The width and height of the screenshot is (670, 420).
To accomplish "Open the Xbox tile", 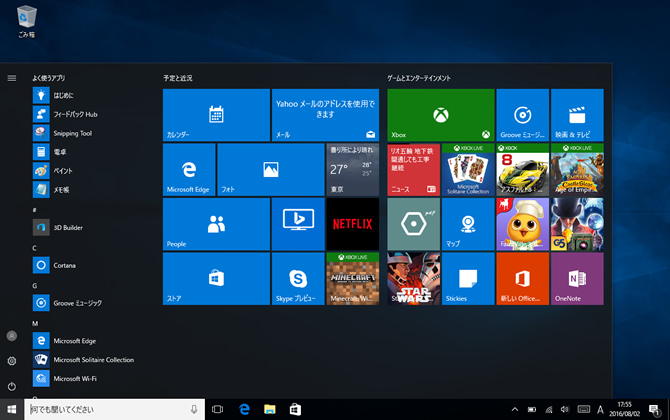I will 440,114.
